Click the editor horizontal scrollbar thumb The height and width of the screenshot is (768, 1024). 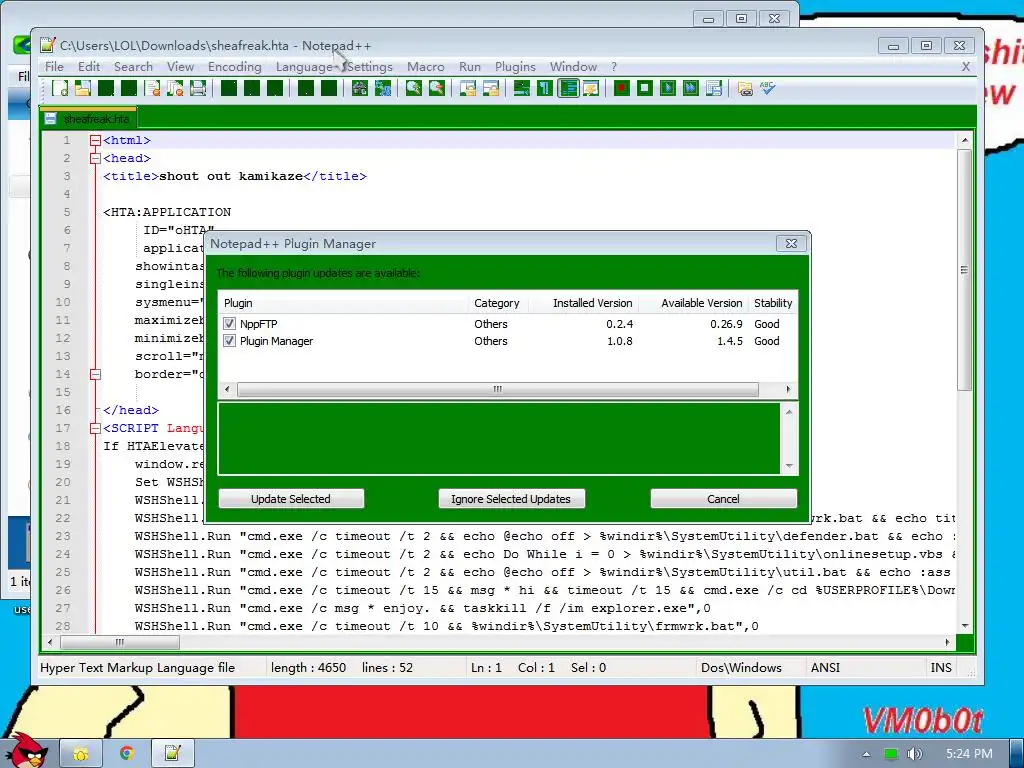coord(120,643)
